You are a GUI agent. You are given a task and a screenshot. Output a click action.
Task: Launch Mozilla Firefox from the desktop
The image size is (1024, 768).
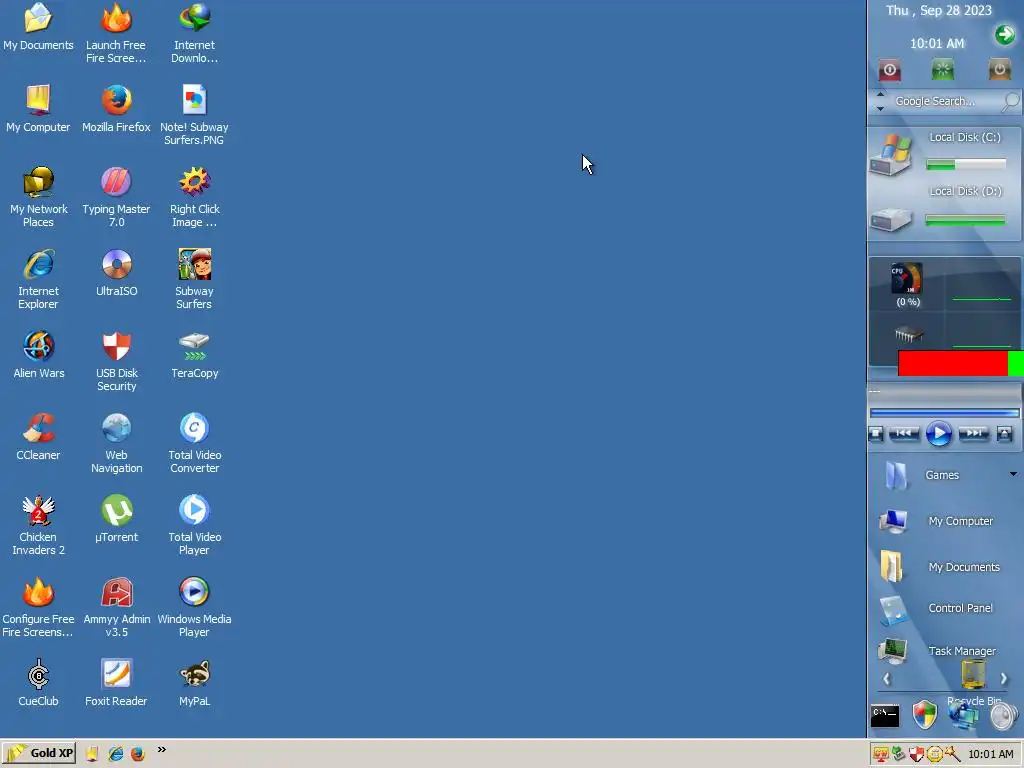pos(116,108)
